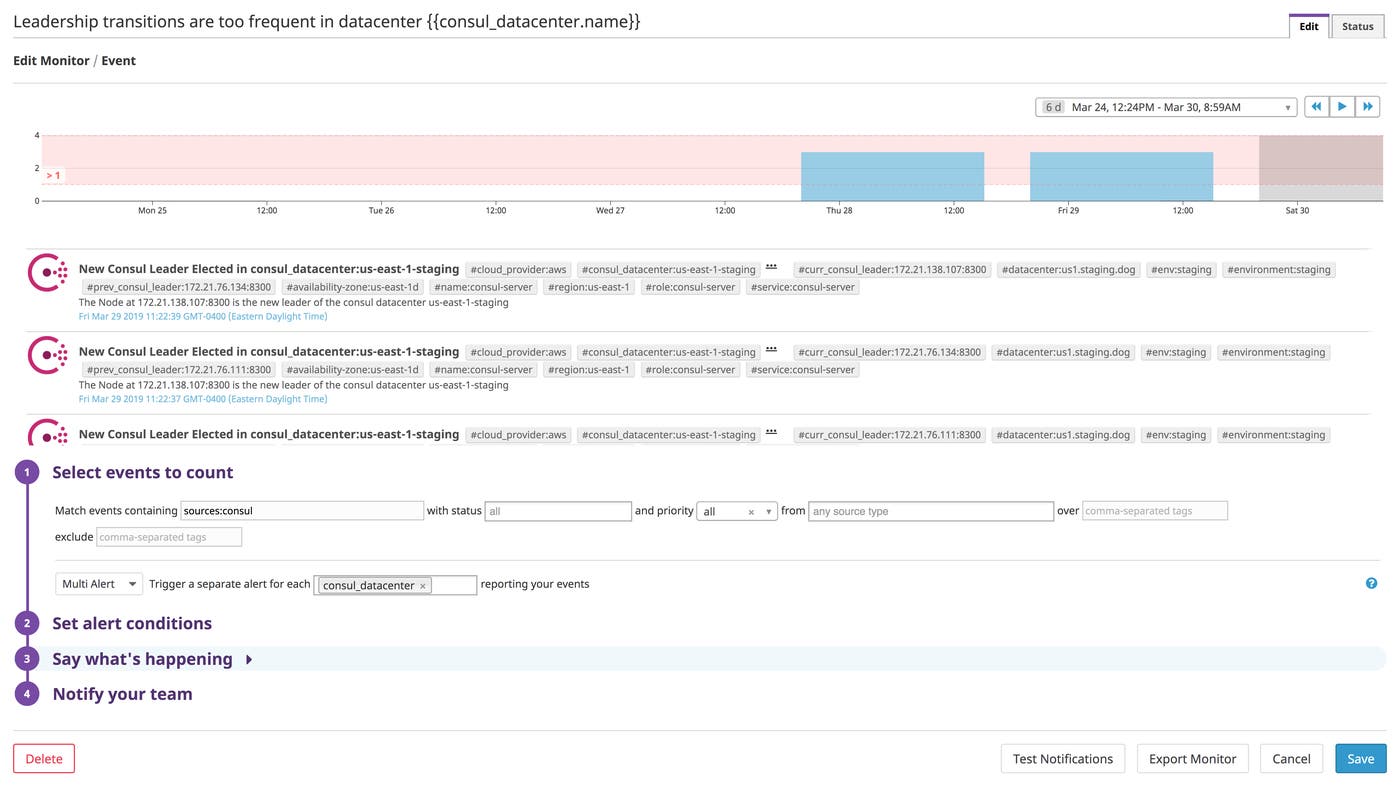
Task: Click the fast-forward time range icon
Action: 1367,107
